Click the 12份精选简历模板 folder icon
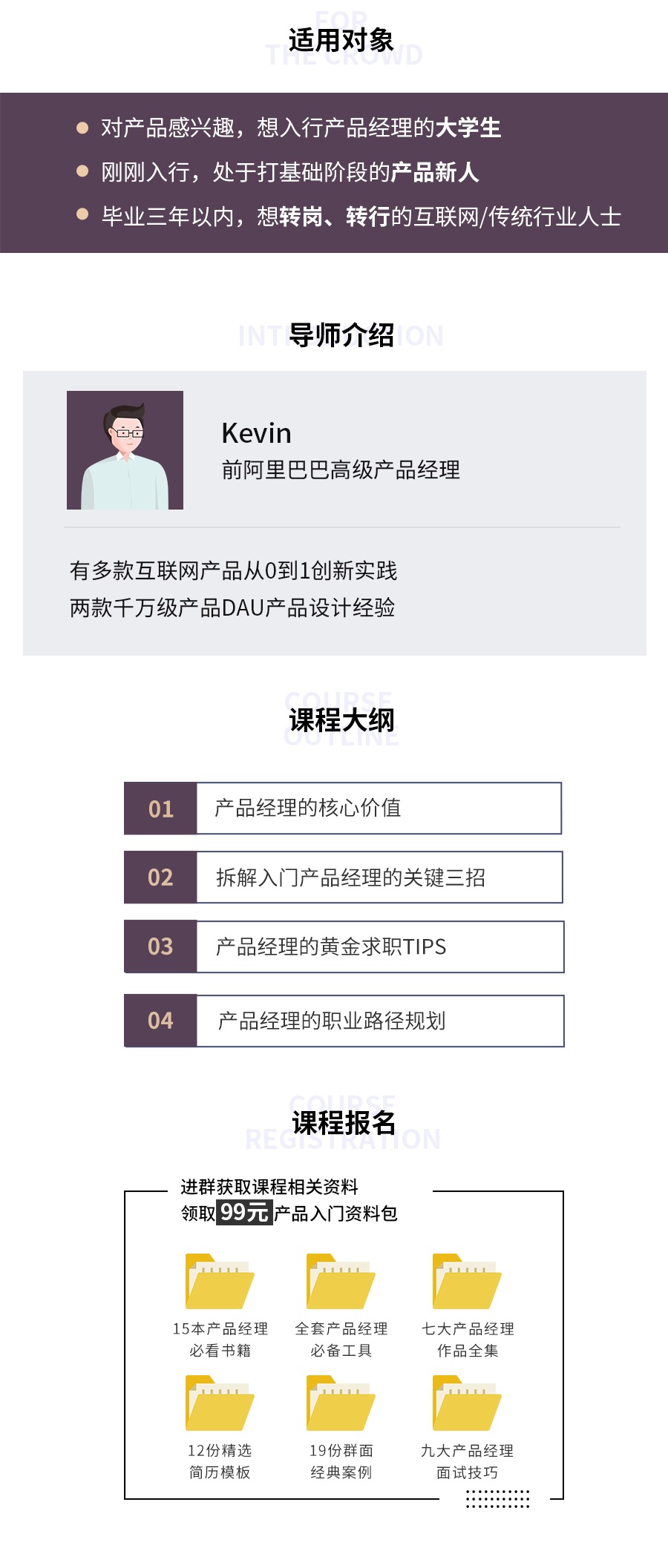Image resolution: width=668 pixels, height=1568 pixels. click(220, 1403)
